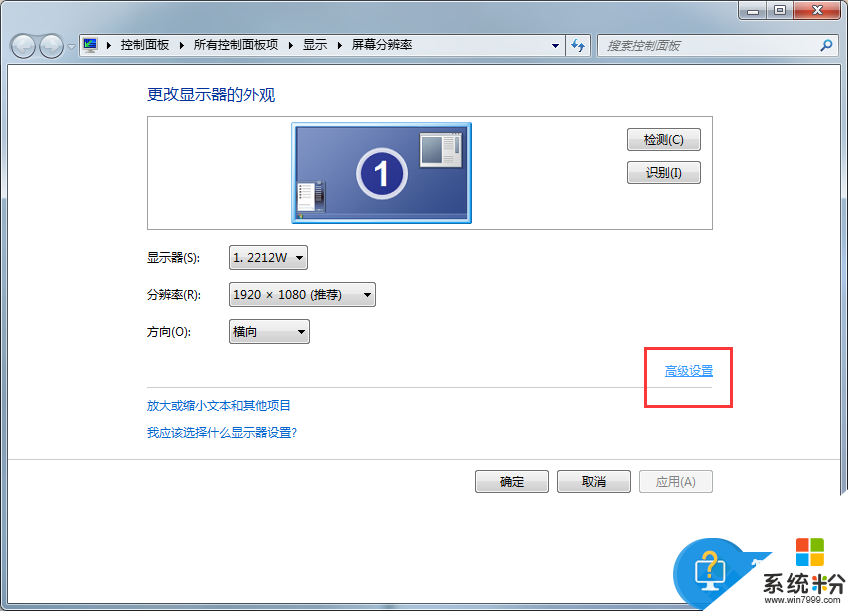Viewport: 848px width, 611px height.
Task: Click the 识别(I) button
Action: tap(664, 172)
